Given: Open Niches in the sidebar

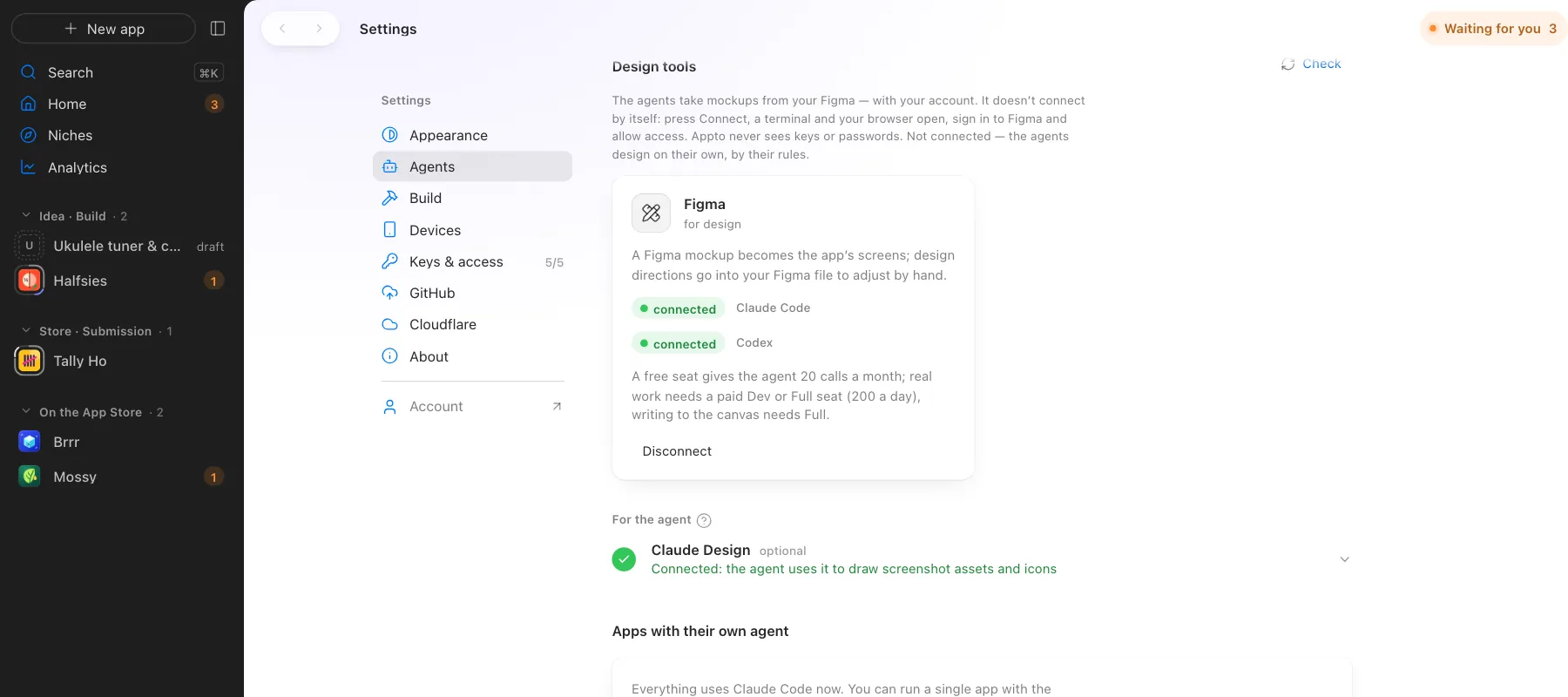Looking at the screenshot, I should coord(122,135).
